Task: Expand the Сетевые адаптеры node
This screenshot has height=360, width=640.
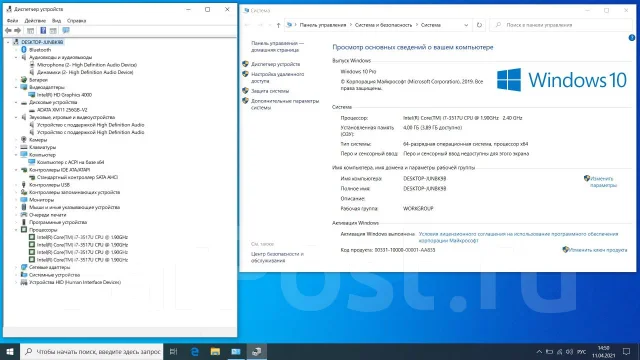Action: tap(16, 267)
